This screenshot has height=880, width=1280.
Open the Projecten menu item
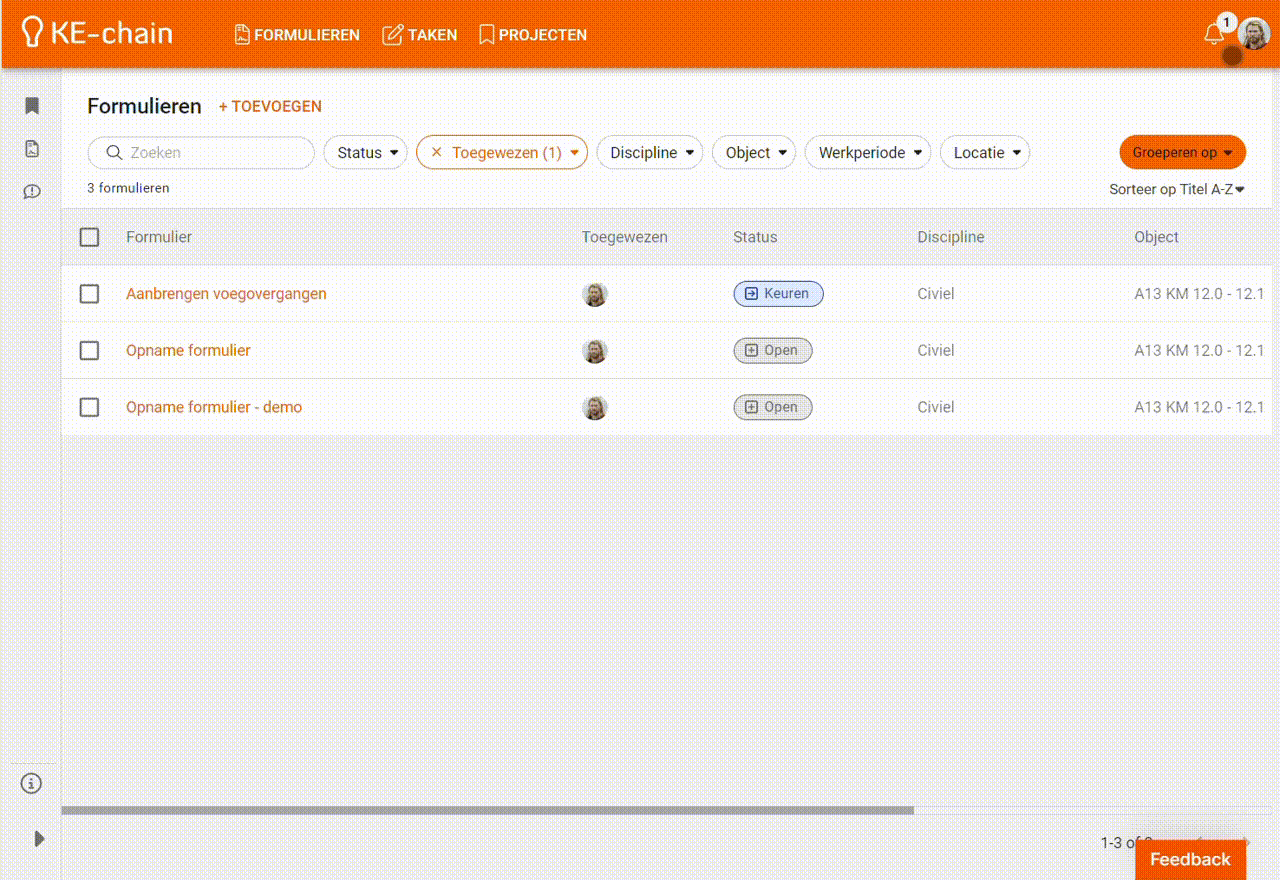[533, 35]
